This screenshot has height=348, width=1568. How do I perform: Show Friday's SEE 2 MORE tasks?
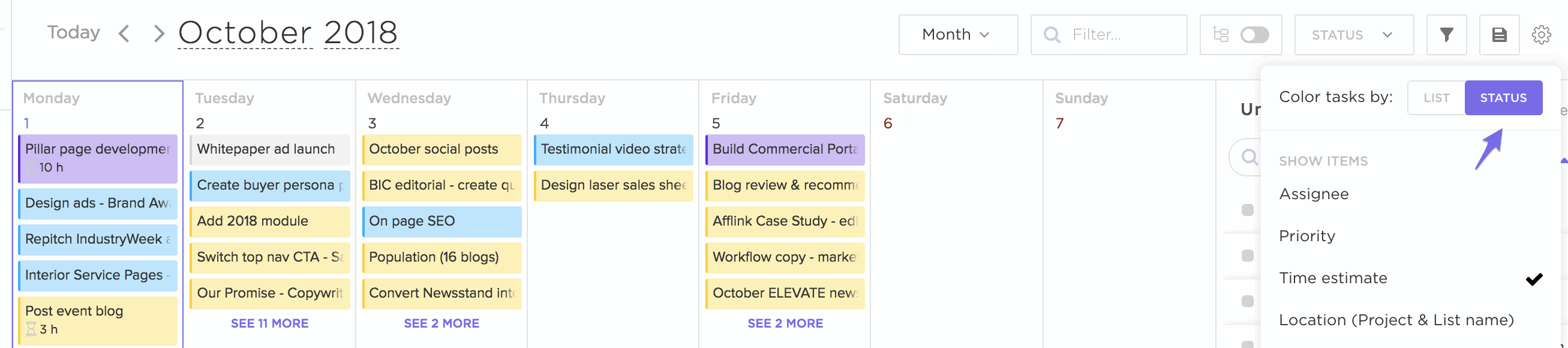point(785,323)
